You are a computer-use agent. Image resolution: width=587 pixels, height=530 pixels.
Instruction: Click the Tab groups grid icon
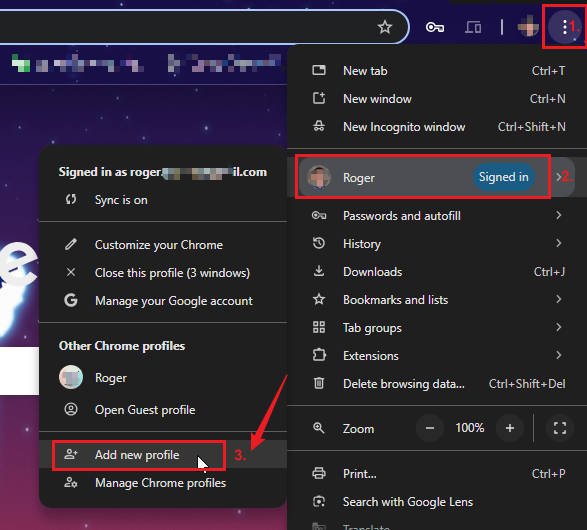[x=319, y=327]
